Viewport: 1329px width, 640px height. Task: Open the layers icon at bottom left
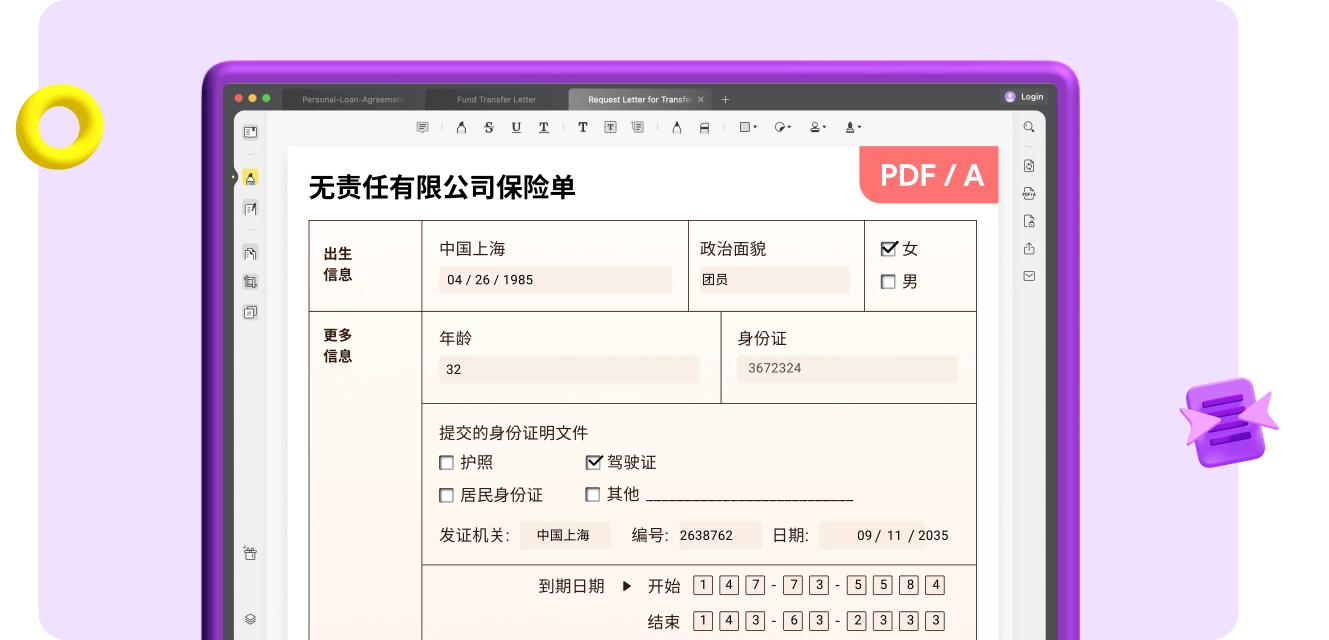tap(250, 619)
